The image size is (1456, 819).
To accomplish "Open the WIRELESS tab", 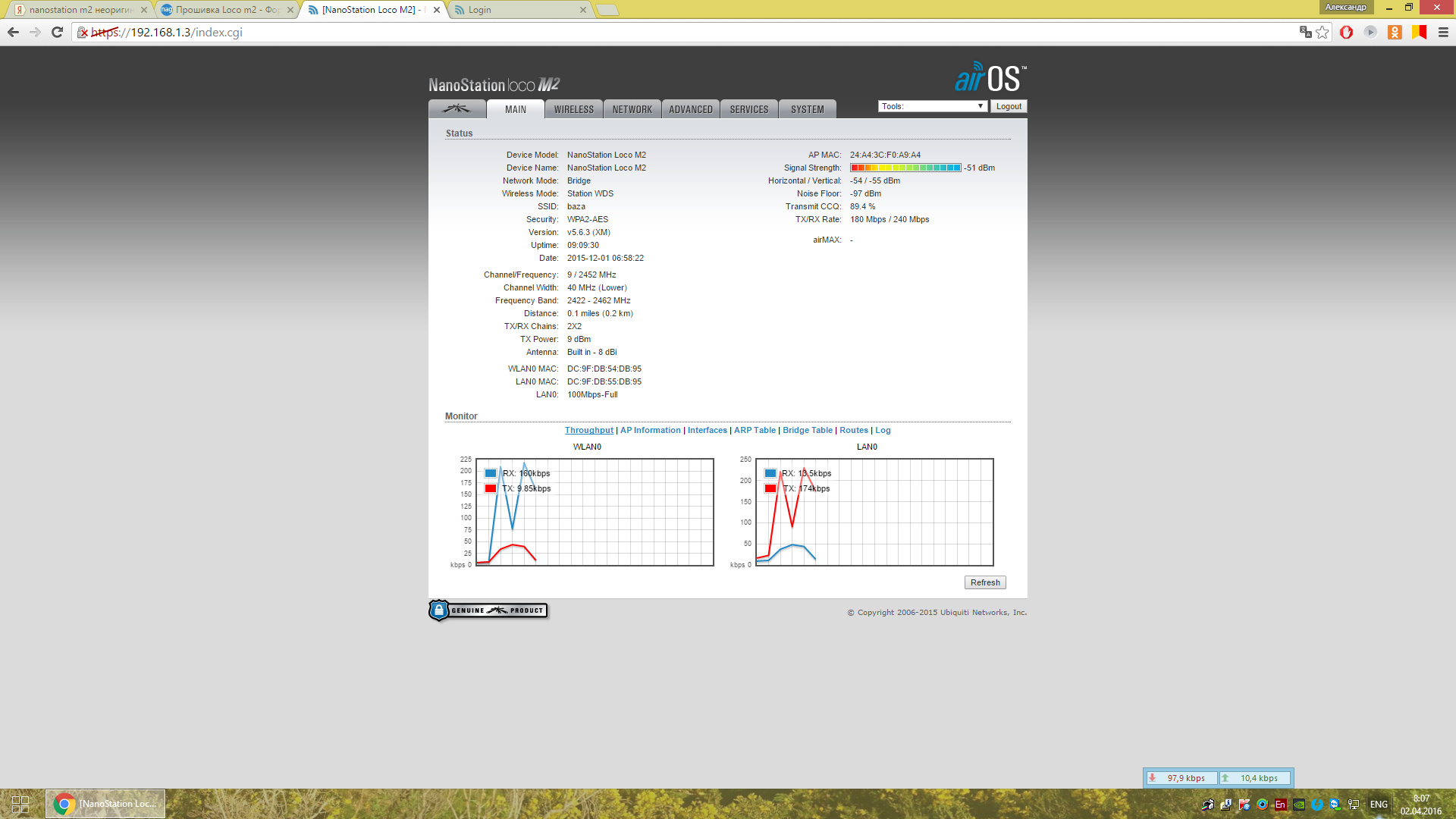I will pos(574,109).
